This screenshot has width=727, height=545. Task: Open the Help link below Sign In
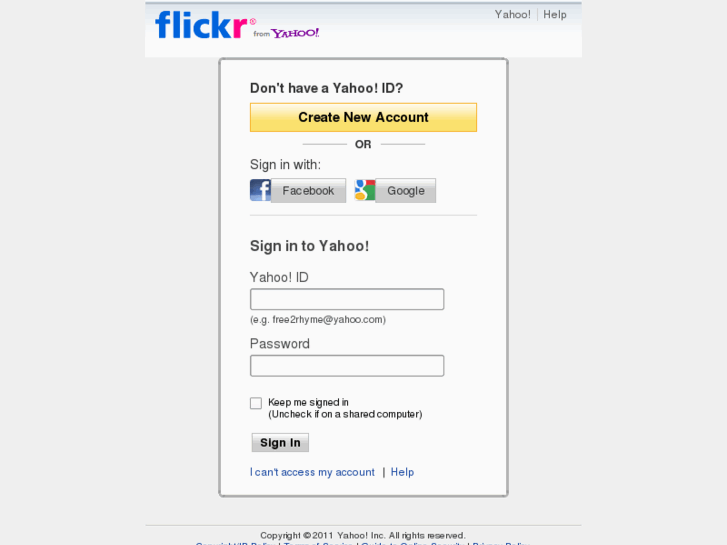tap(402, 472)
